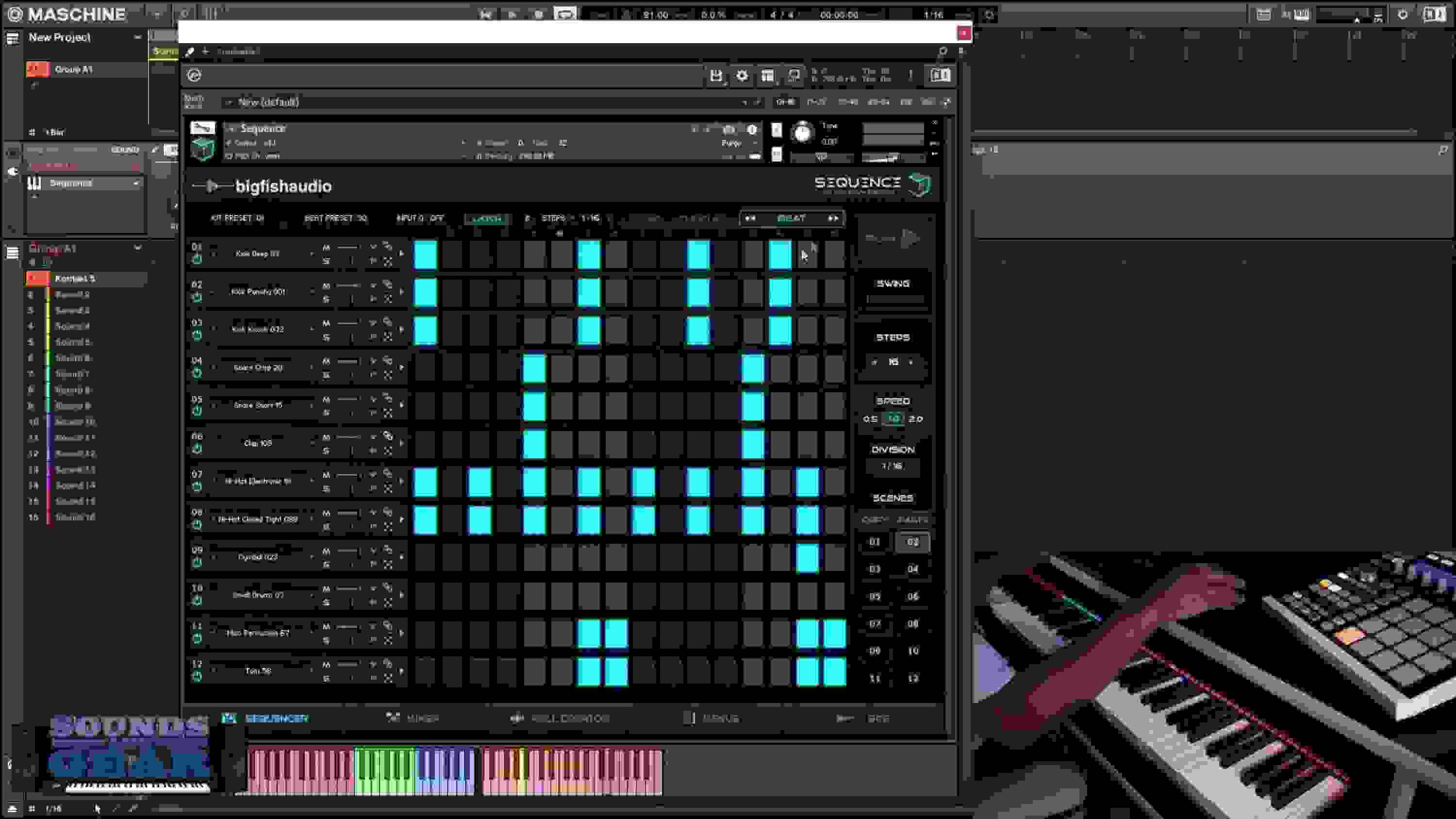The height and width of the screenshot is (819, 1456).
Task: Open the Kontakt info pane icon
Action: pyautogui.click(x=752, y=129)
